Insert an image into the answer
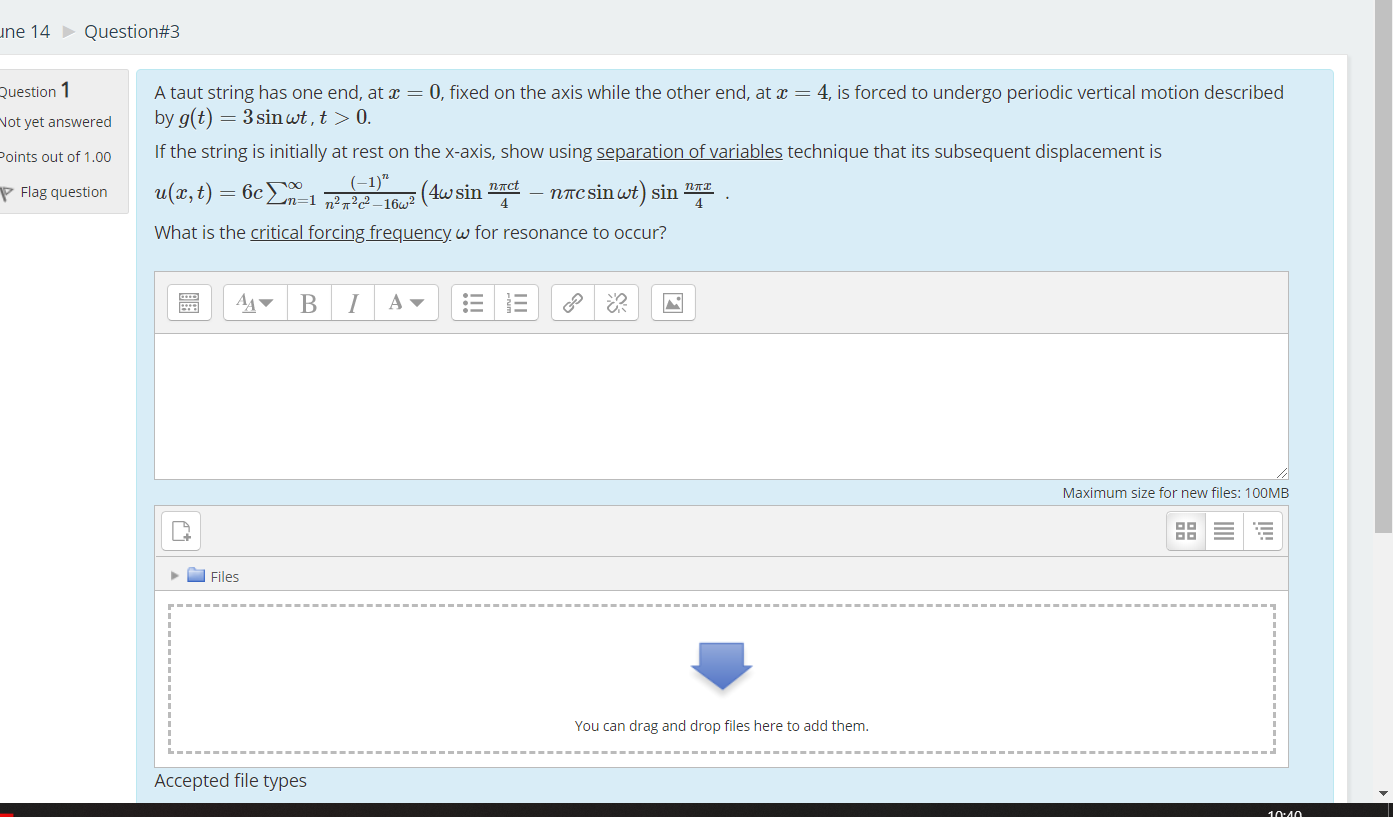 (672, 302)
